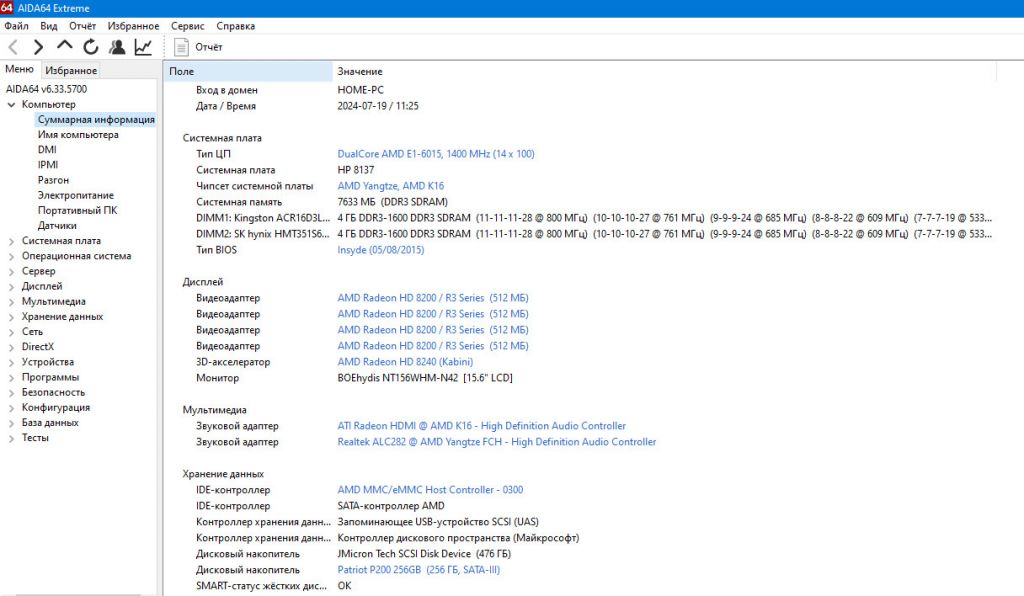Expand the Мультимедиа tree node

[x=11, y=302]
